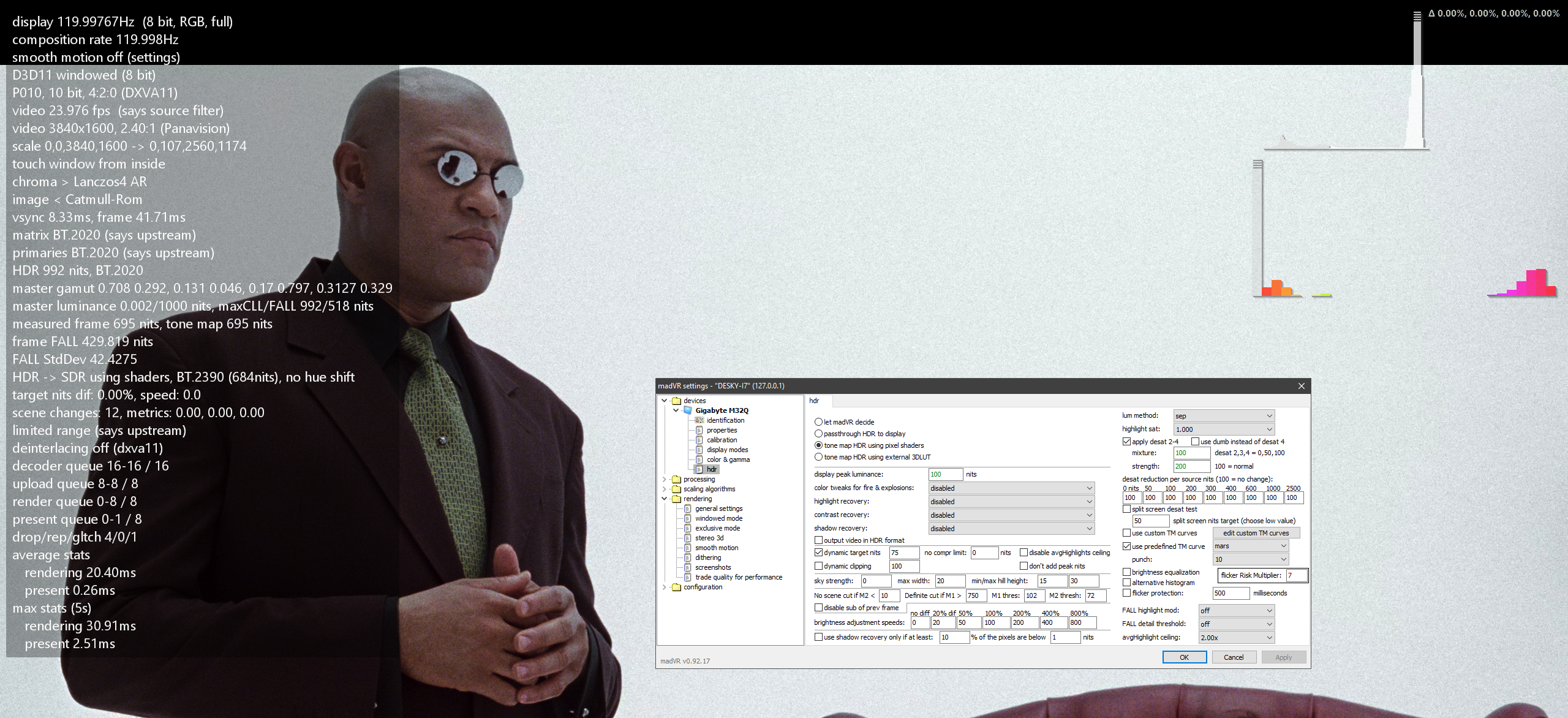Expand the processing tree node
This screenshot has height=718, width=1568.
(x=665, y=479)
